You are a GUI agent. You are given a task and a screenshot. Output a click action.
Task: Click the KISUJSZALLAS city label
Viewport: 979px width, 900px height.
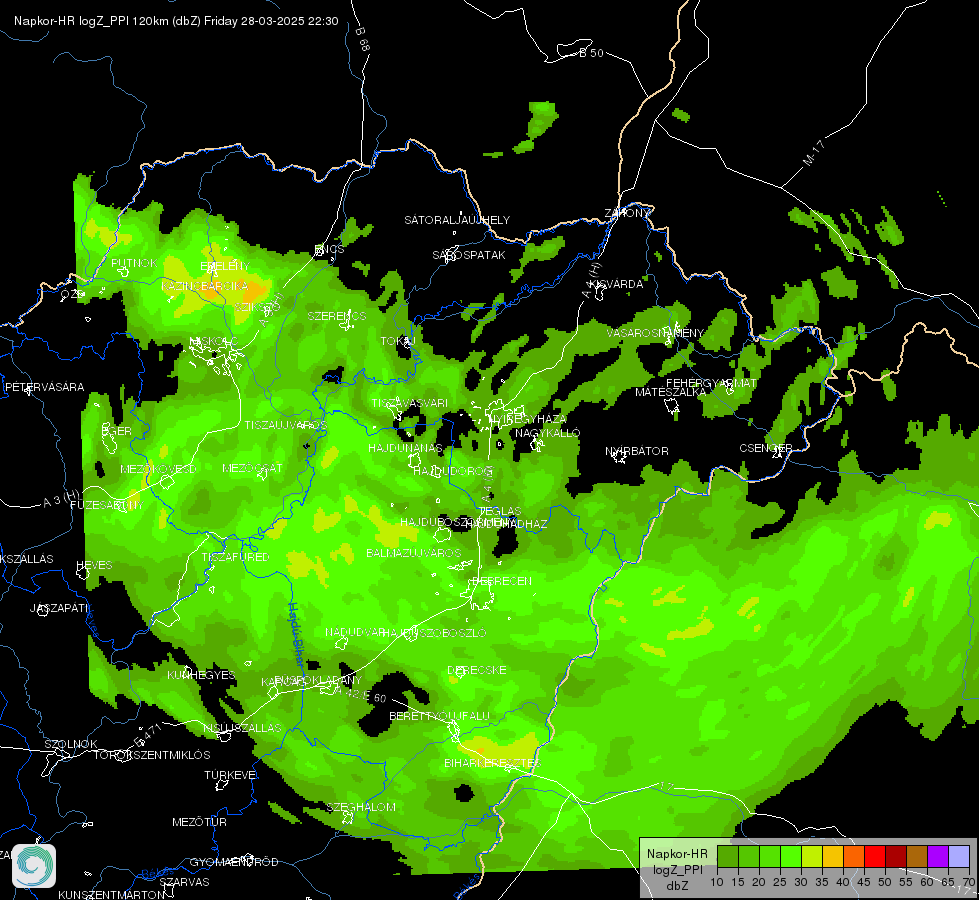[242, 728]
